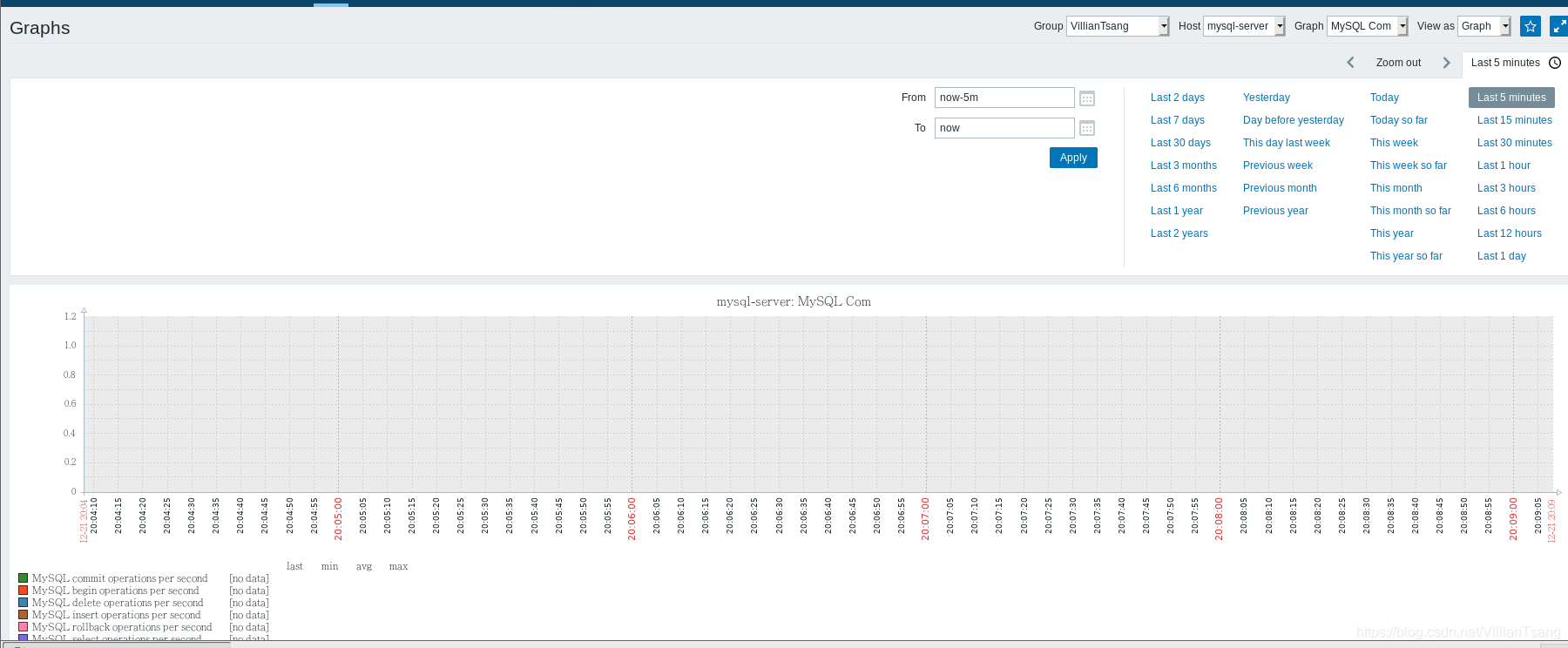Open calendar picker for To field
The height and width of the screenshot is (648, 1568).
pos(1087,129)
